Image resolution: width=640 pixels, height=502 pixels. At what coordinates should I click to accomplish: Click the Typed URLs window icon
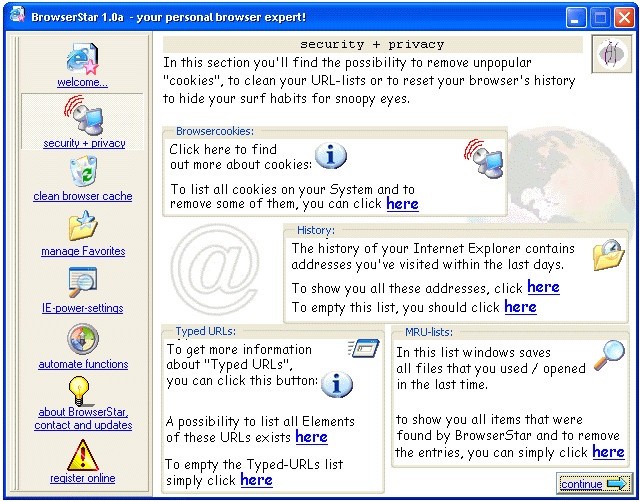point(363,349)
